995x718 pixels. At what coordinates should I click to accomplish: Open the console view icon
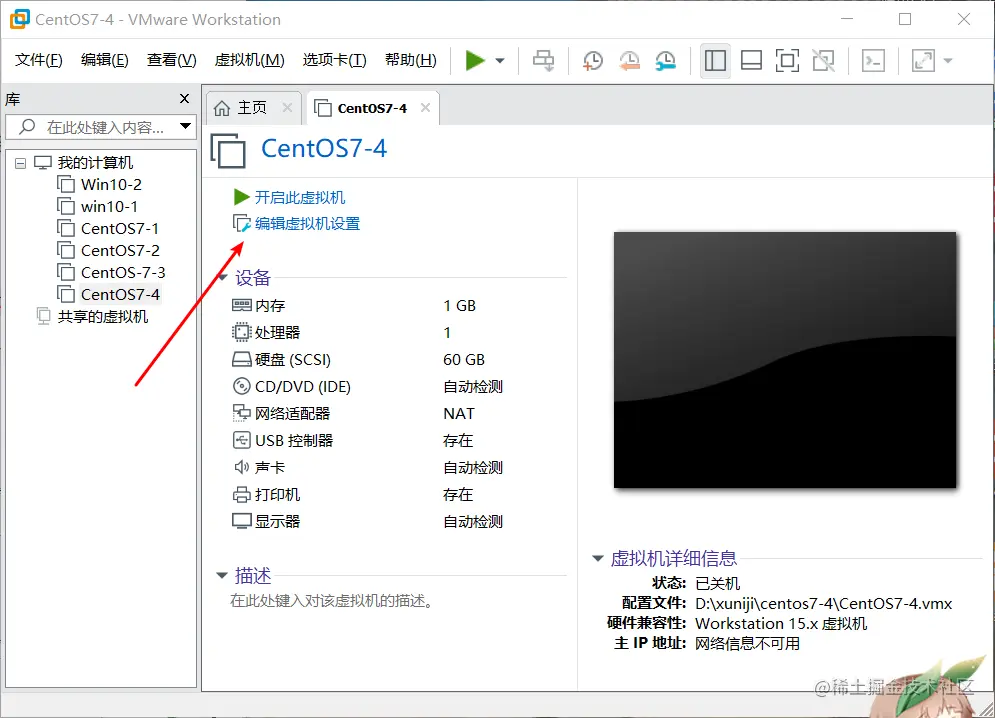(x=873, y=61)
